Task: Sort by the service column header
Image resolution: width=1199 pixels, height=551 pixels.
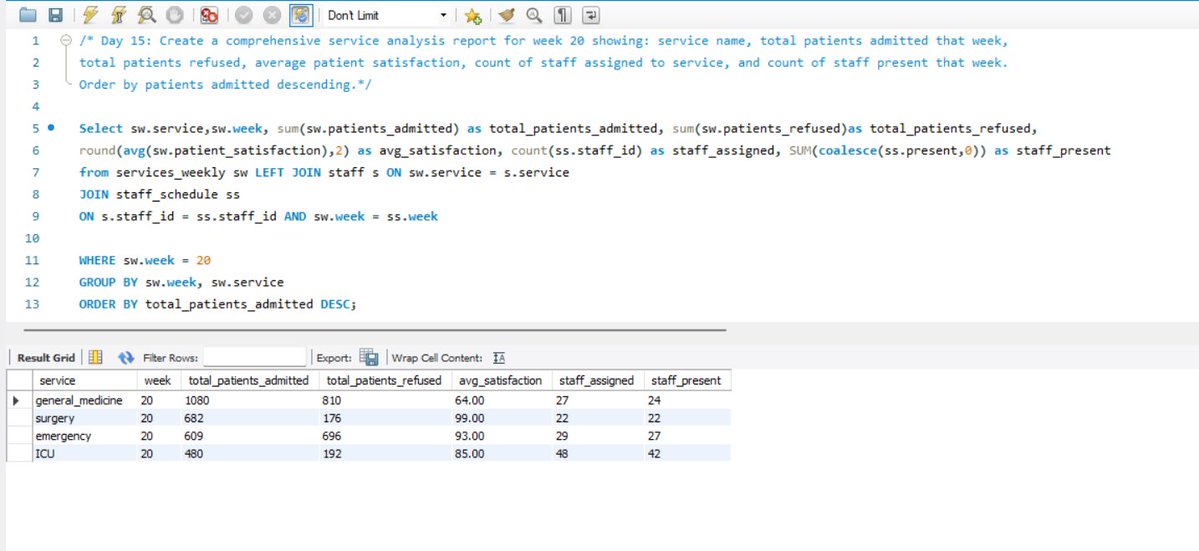Action: pyautogui.click(x=83, y=381)
